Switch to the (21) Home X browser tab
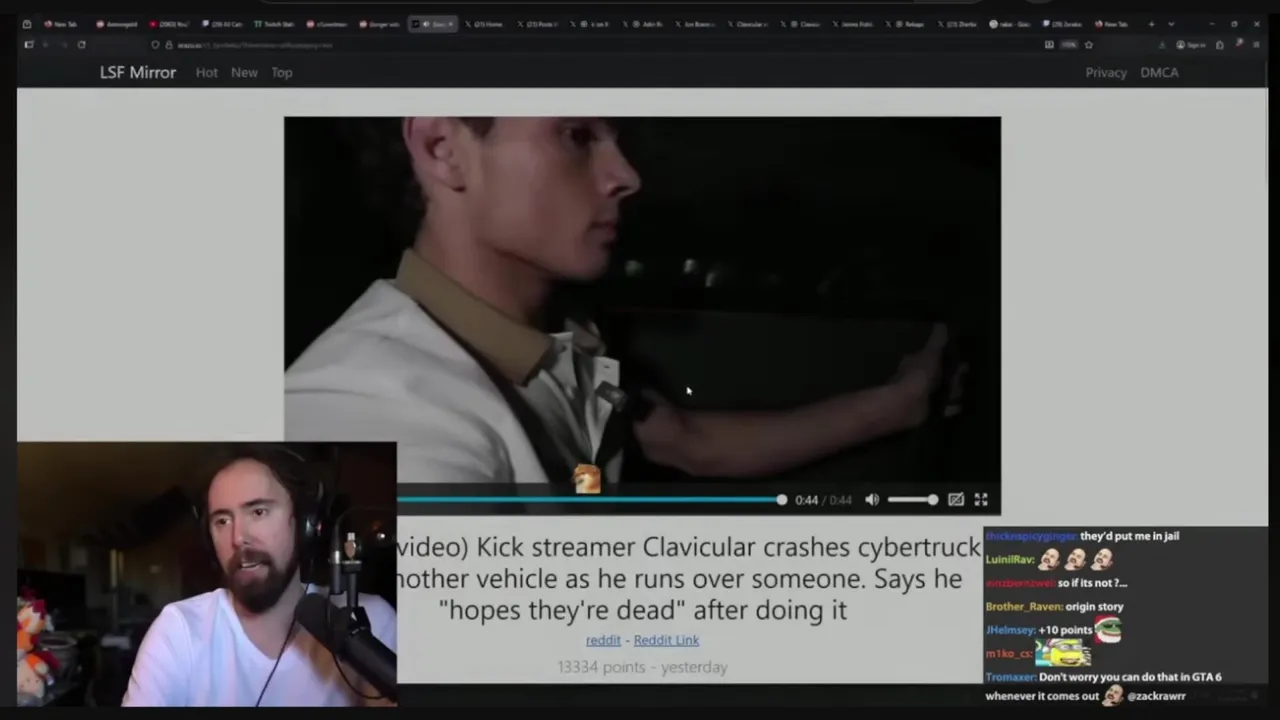The image size is (1280, 720). click(486, 24)
